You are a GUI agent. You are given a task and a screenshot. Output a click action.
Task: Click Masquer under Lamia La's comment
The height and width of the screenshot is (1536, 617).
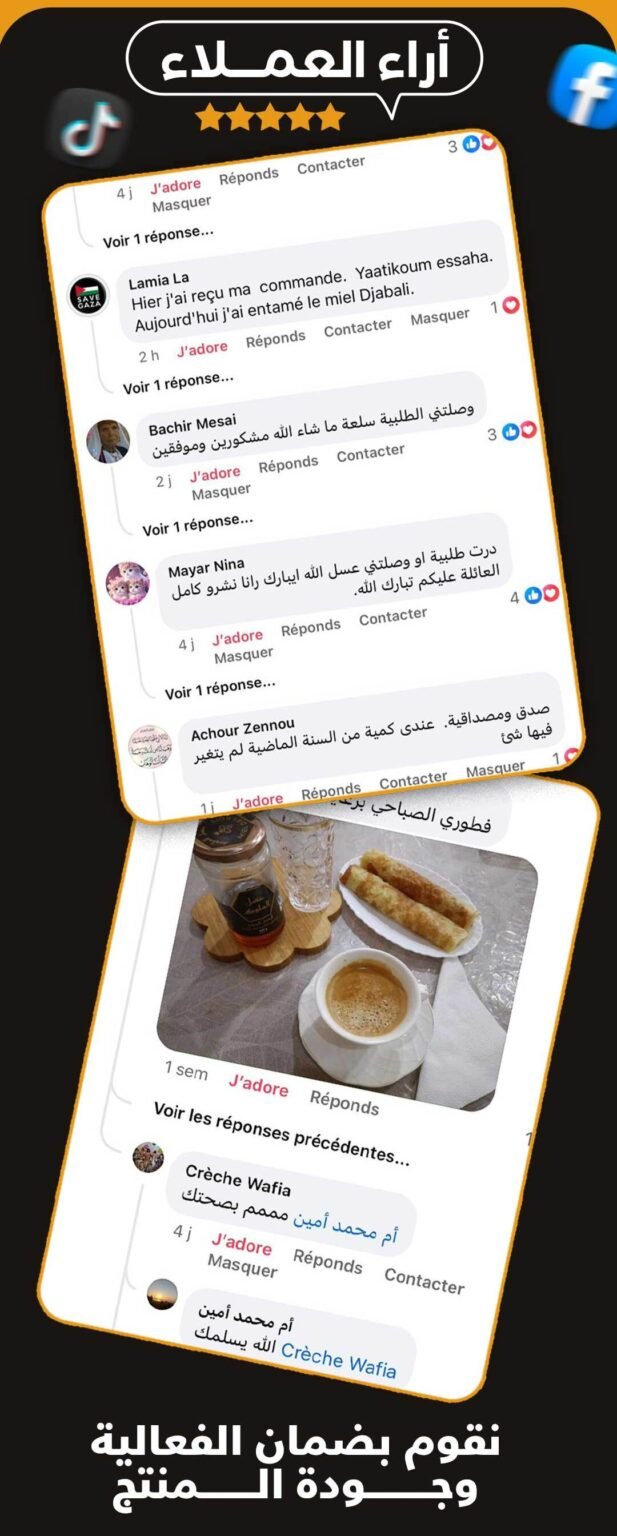[x=440, y=317]
